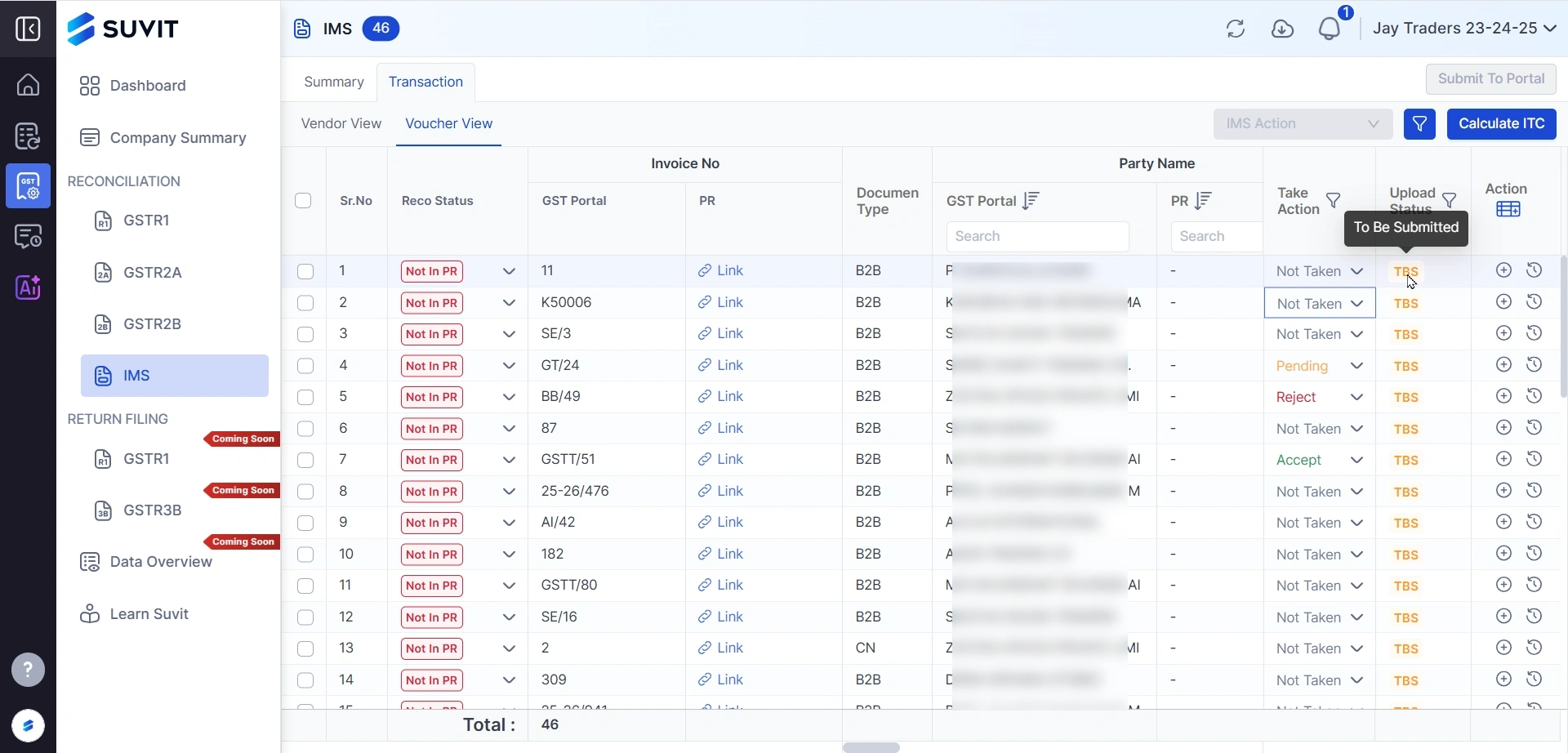The height and width of the screenshot is (753, 1568).
Task: Open the IMS Action dropdown
Action: tap(1303, 124)
